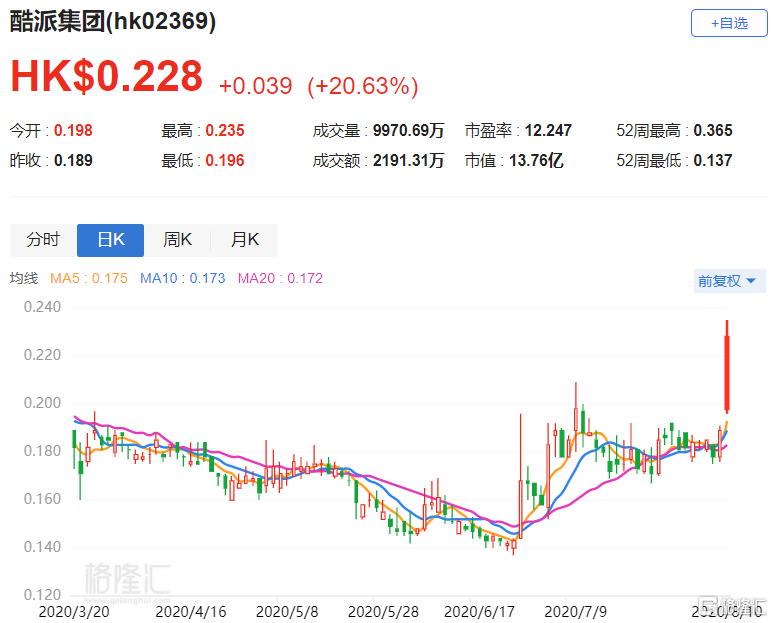Click y-axis price label 0.160

(42, 499)
